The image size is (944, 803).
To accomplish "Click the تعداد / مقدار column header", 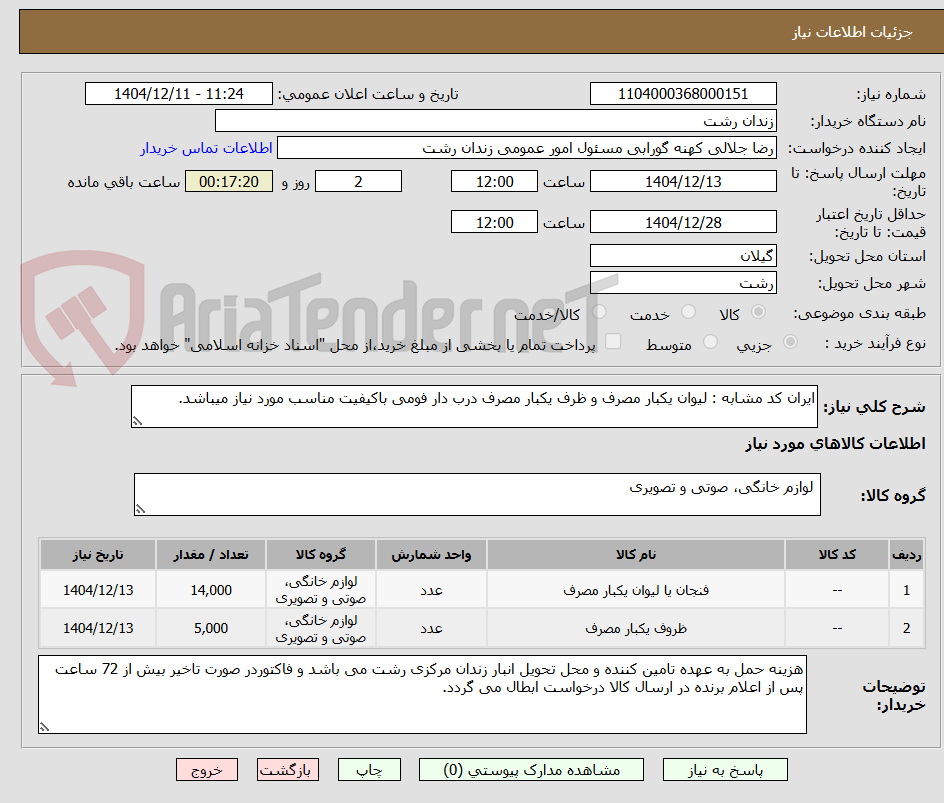I will pos(211,554).
